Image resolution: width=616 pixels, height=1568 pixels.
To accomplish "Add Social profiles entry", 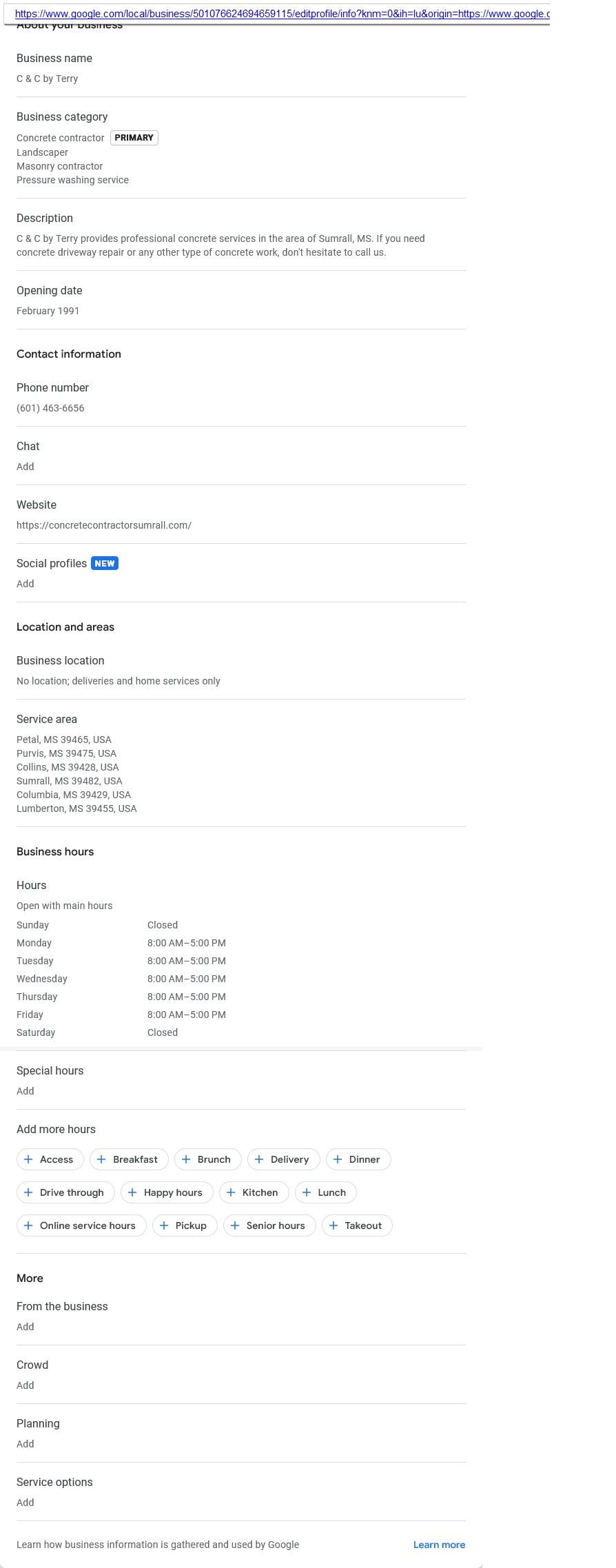I will 25,584.
